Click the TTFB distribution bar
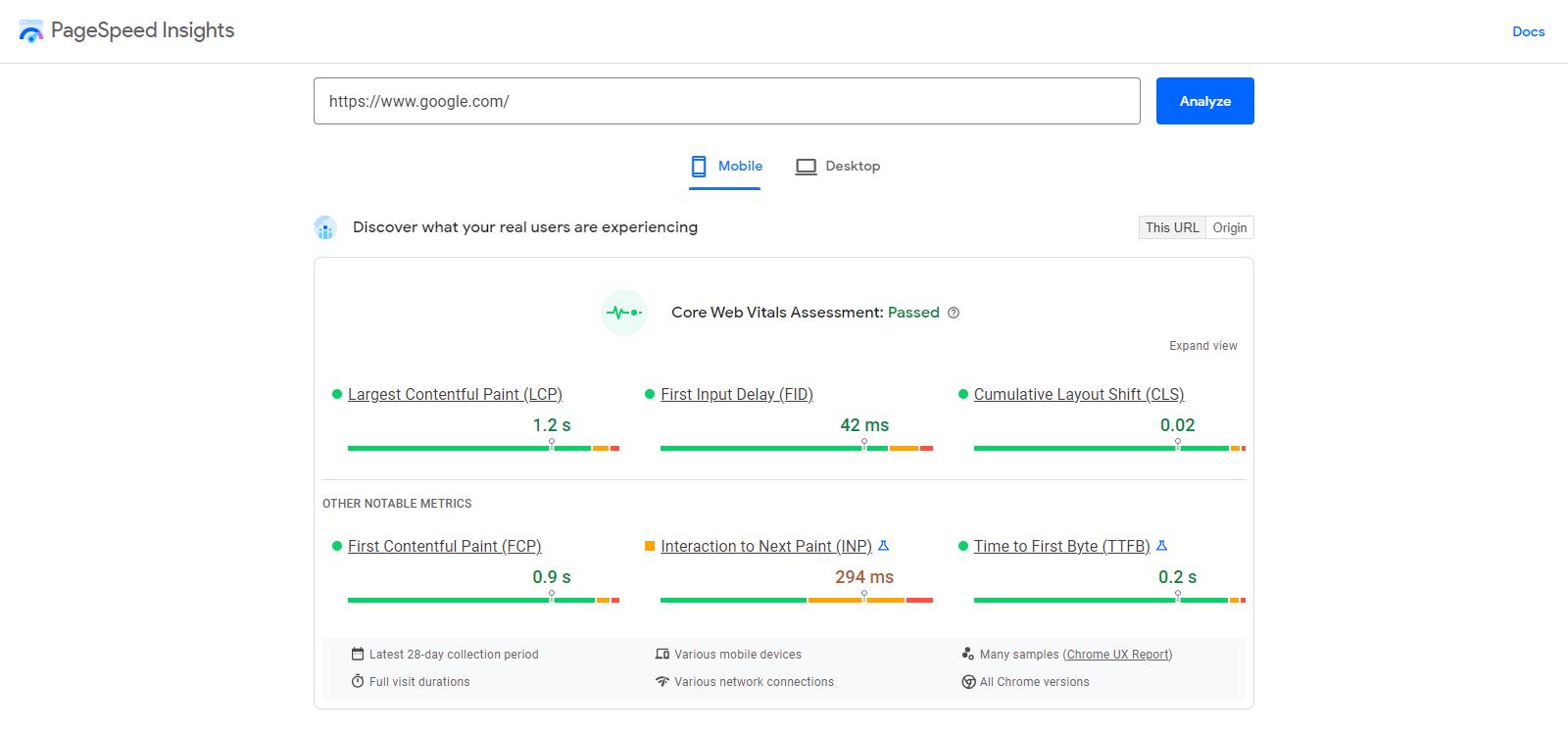The image size is (1568, 734). (1109, 600)
